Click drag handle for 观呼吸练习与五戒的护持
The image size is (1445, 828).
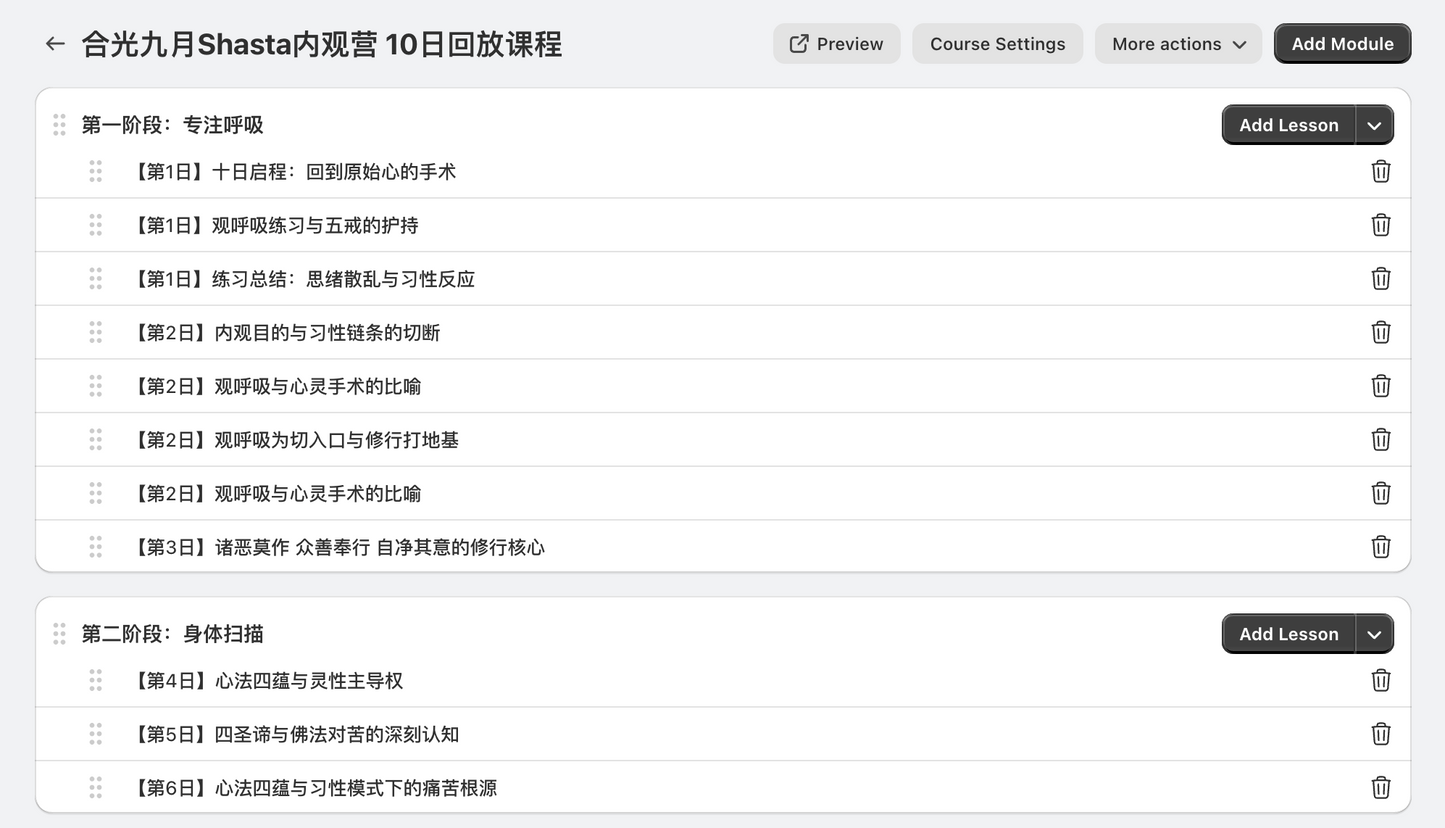[x=95, y=225]
